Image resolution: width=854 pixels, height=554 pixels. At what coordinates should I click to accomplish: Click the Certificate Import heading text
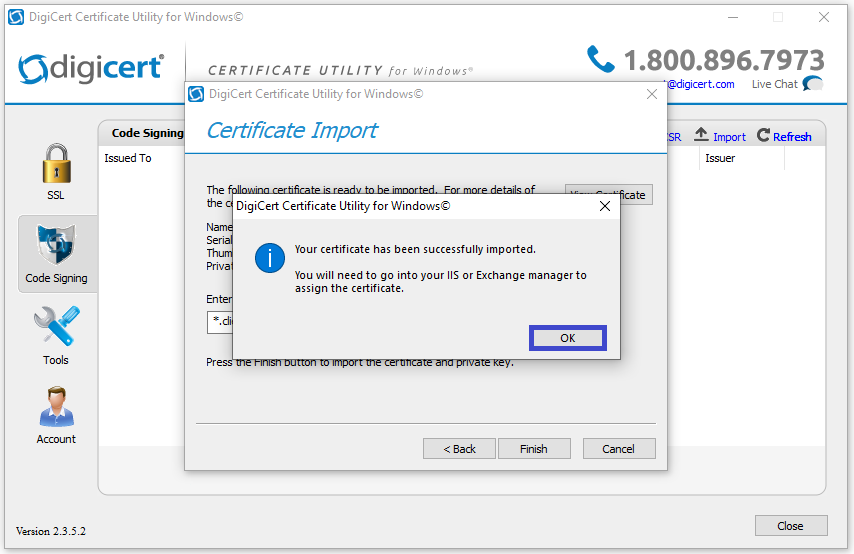click(292, 131)
